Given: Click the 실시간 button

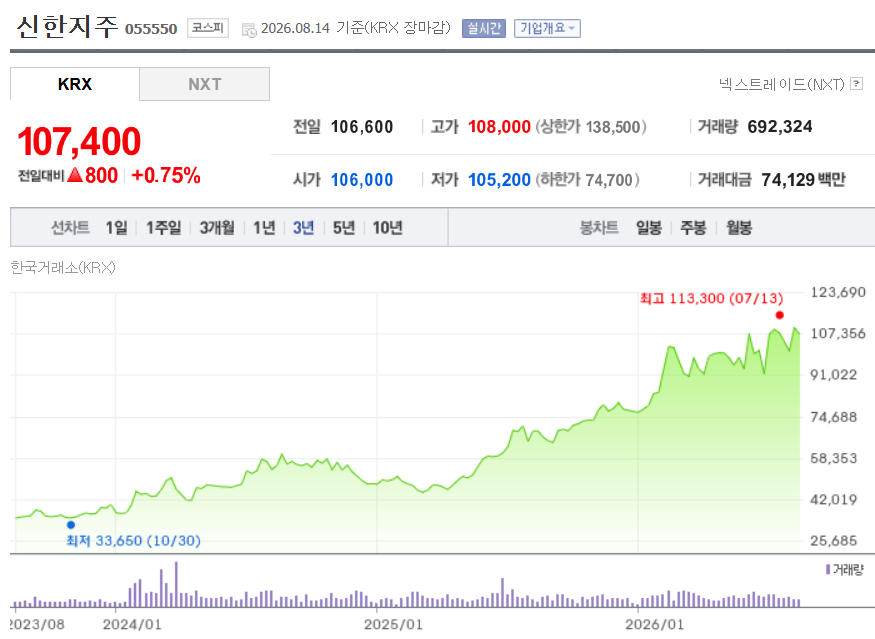Looking at the screenshot, I should pyautogui.click(x=484, y=28).
